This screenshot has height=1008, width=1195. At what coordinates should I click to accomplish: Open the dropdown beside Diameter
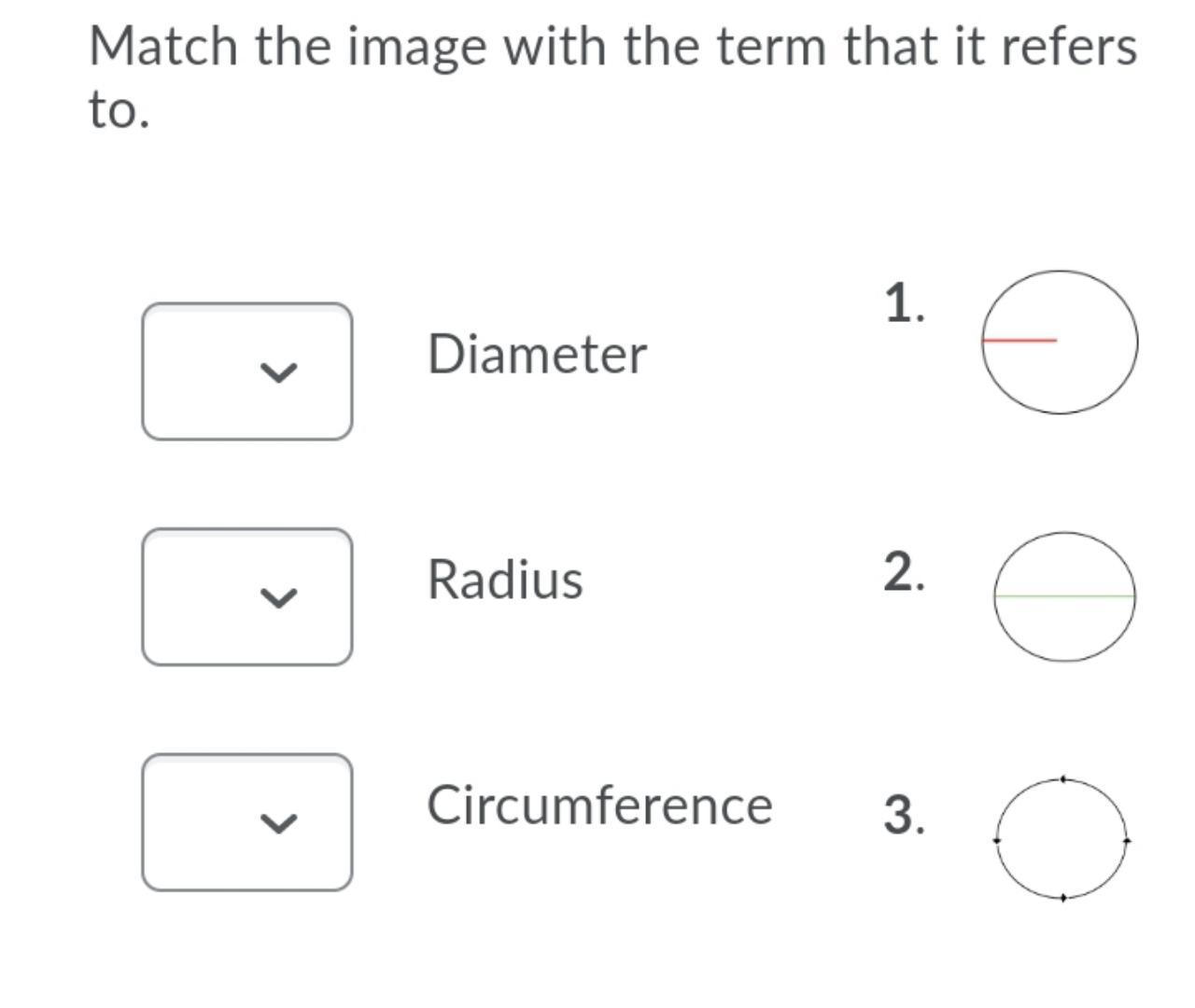point(247,371)
